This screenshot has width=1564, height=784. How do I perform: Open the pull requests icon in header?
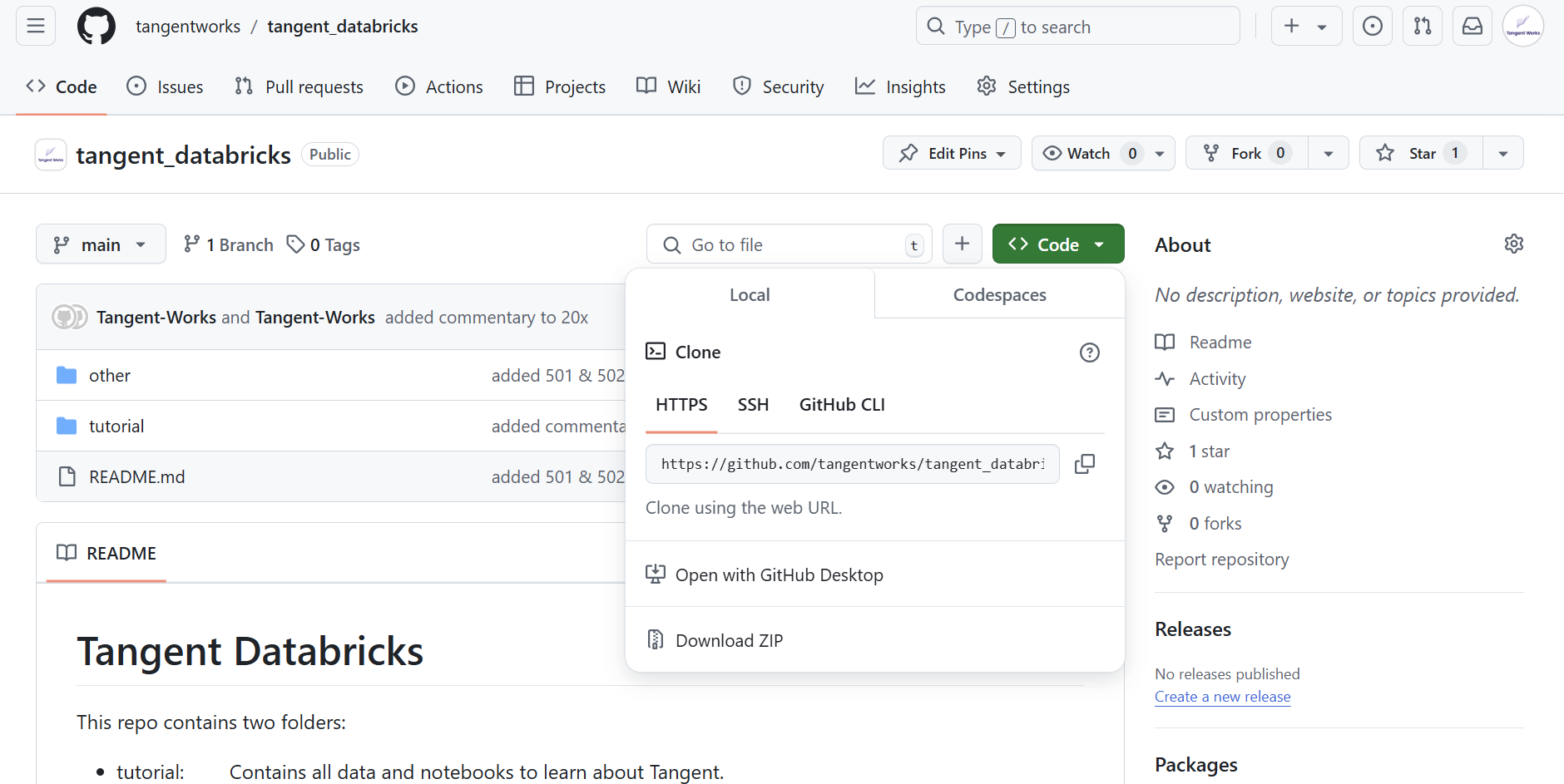pyautogui.click(x=1422, y=27)
